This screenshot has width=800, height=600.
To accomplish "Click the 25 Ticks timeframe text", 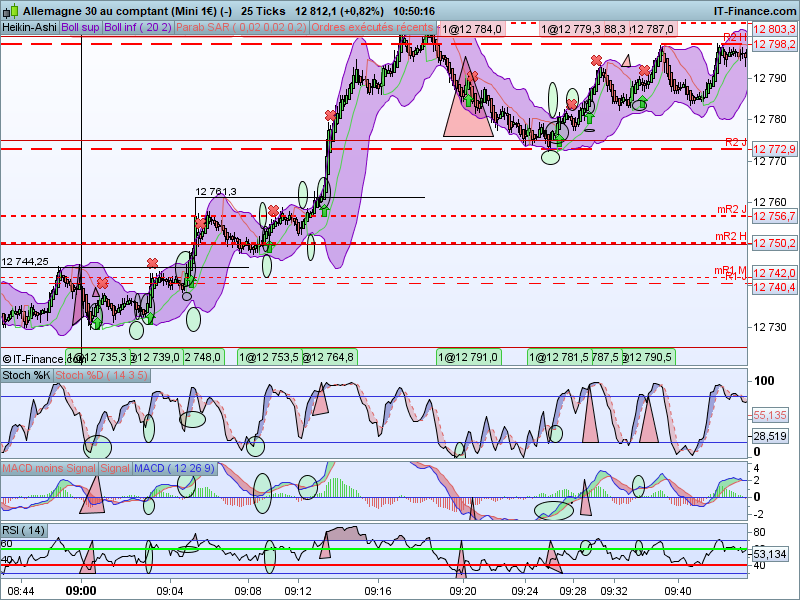I will (263, 11).
